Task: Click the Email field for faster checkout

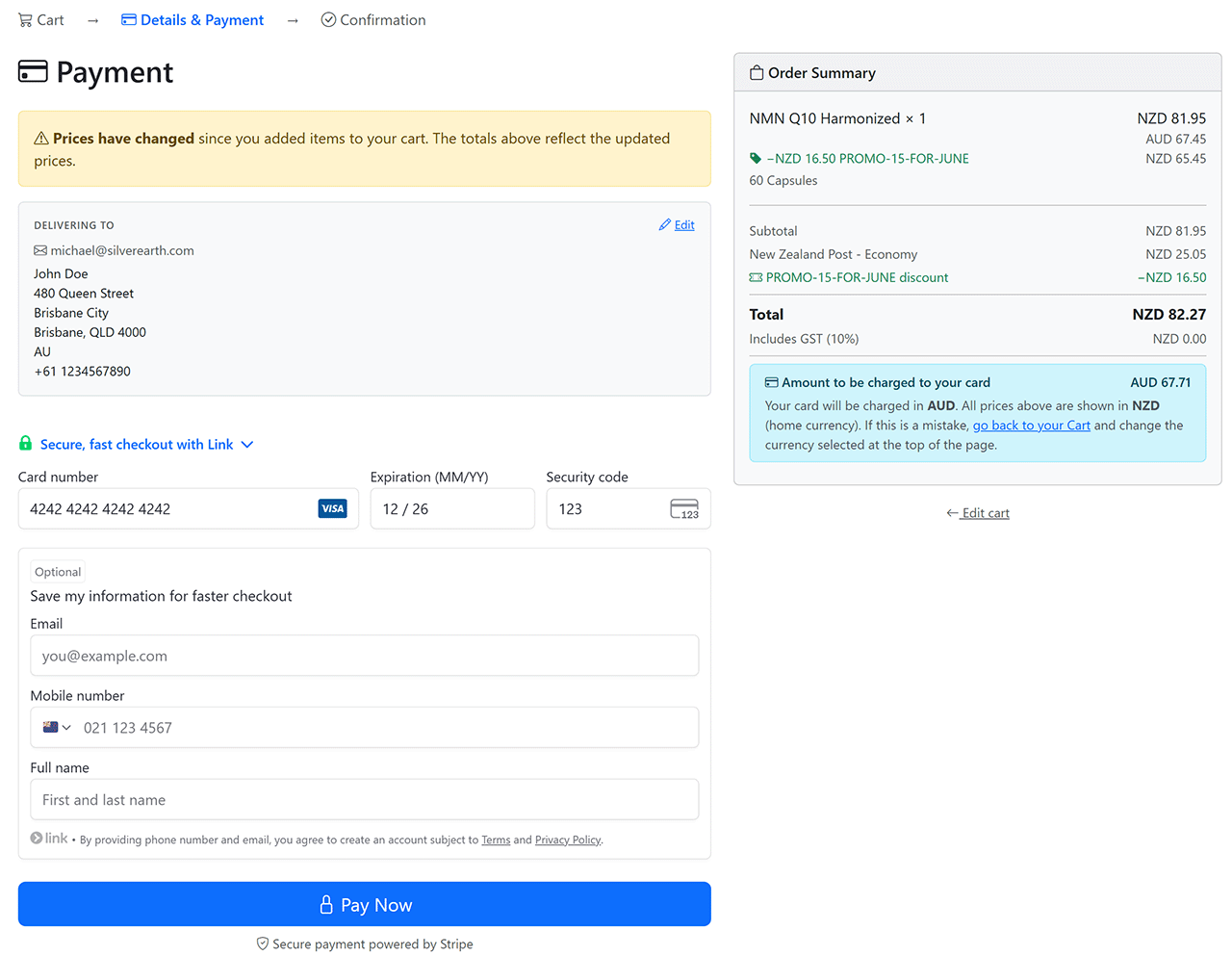Action: [x=365, y=656]
